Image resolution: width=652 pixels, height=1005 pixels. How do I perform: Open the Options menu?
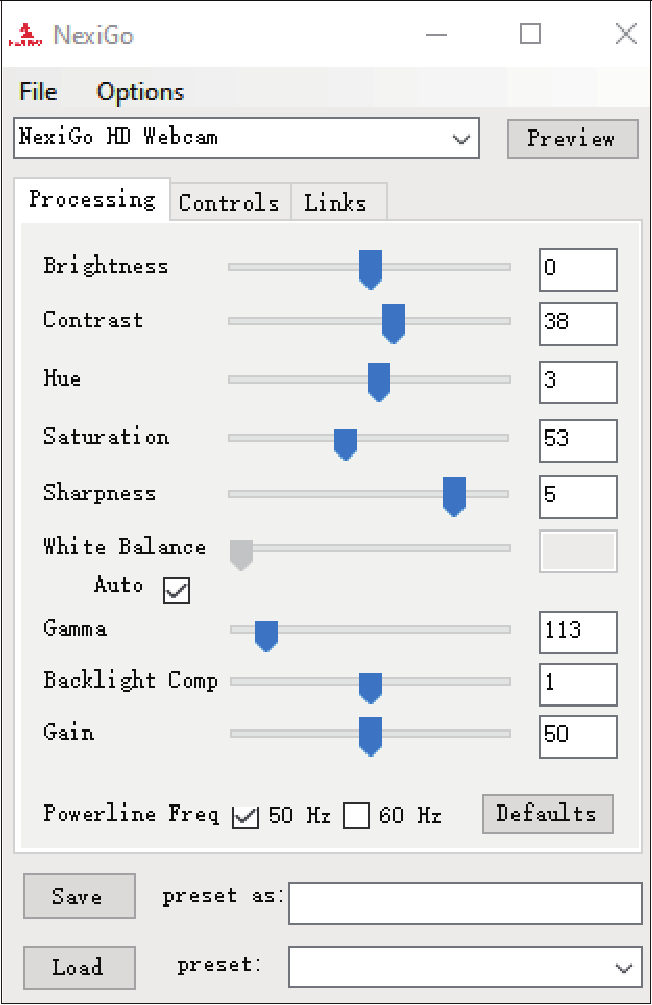tap(140, 92)
